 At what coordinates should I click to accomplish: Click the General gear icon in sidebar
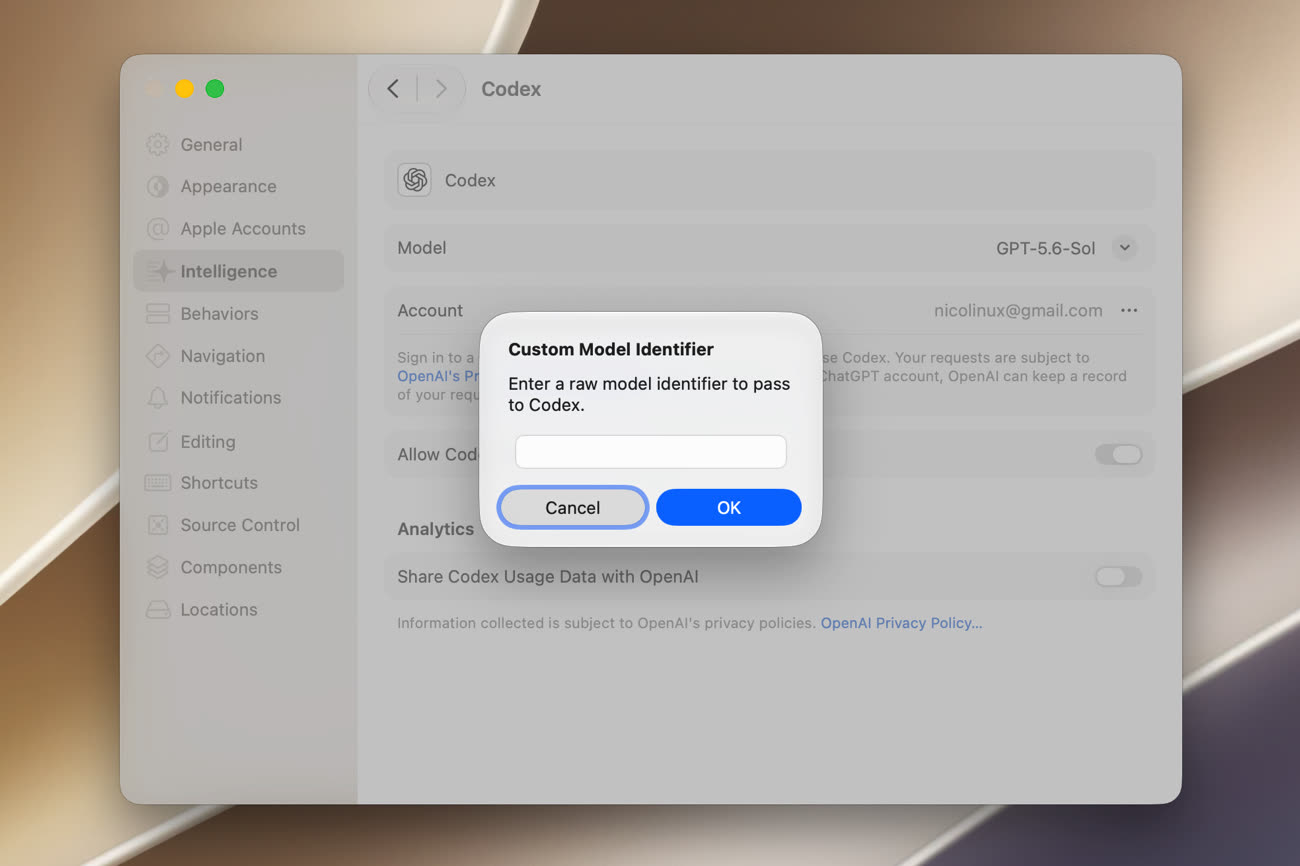[x=157, y=144]
